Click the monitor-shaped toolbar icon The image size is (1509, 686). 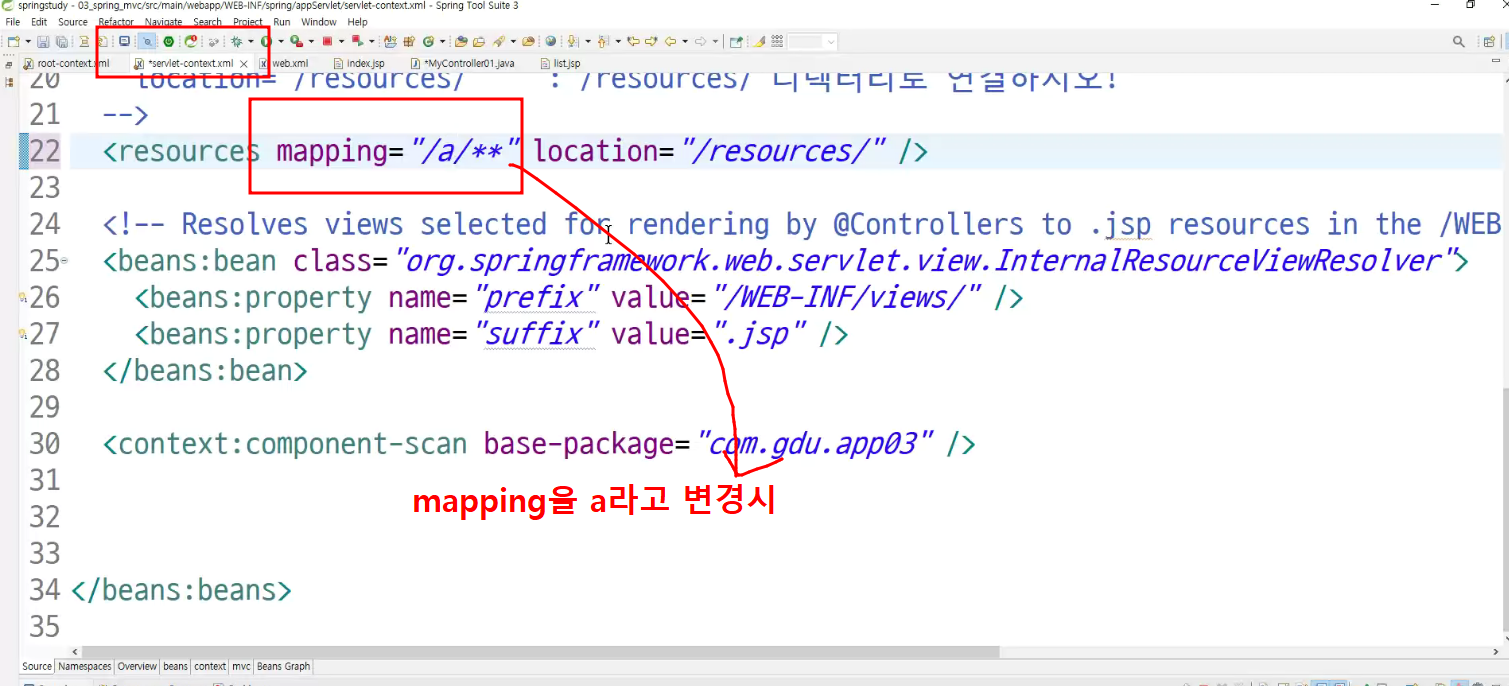[124, 41]
